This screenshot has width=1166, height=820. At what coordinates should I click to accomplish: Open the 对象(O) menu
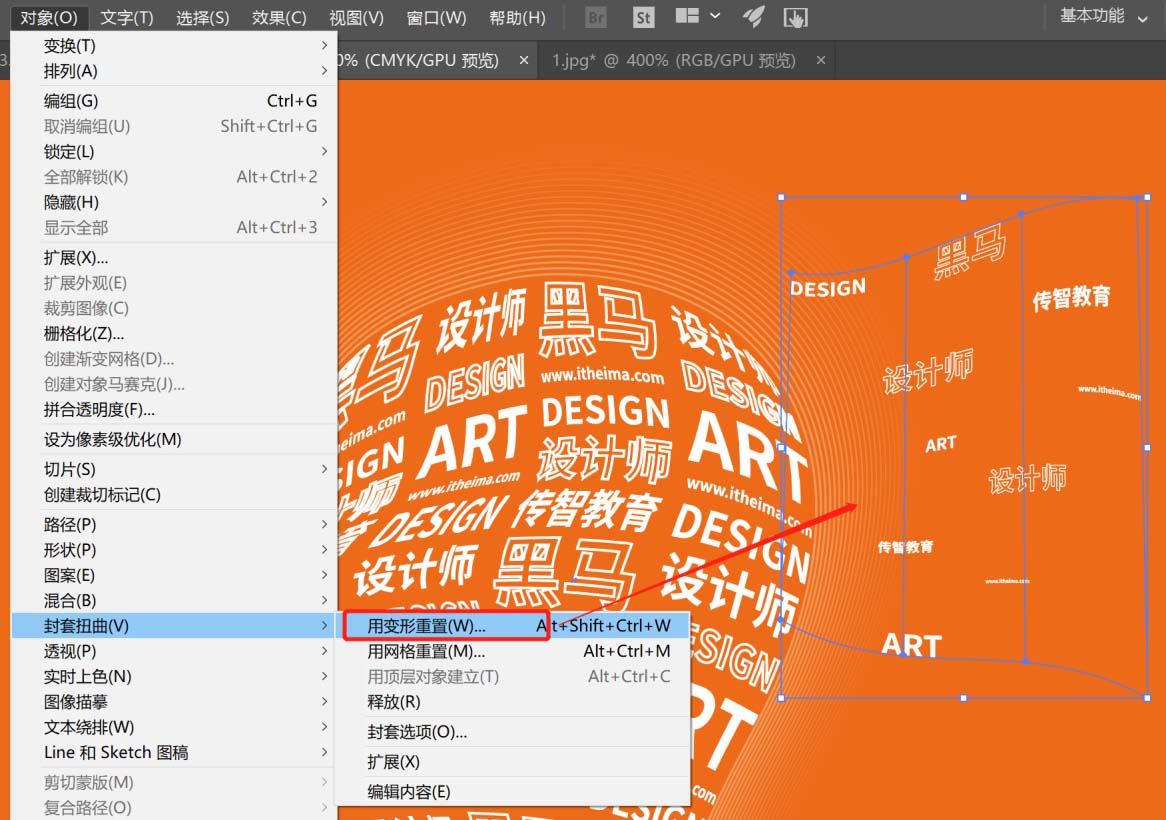tap(48, 17)
